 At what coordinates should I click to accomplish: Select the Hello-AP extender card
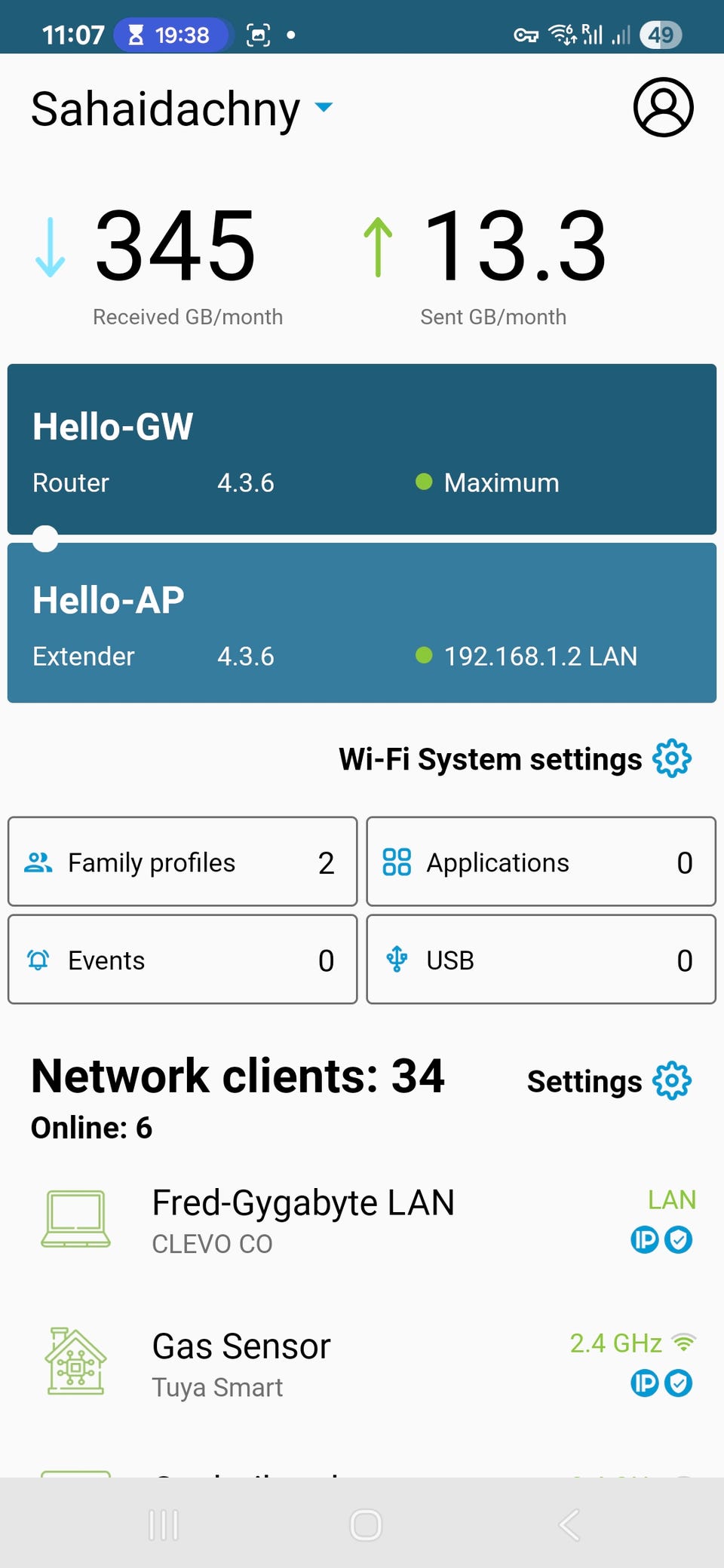pyautogui.click(x=362, y=623)
